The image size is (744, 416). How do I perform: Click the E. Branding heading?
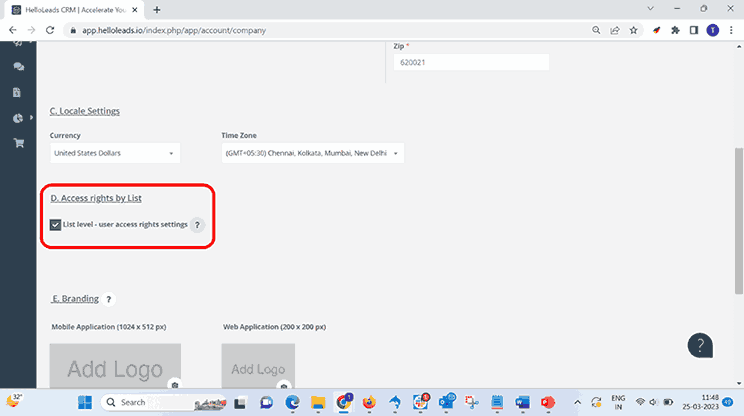(75, 299)
